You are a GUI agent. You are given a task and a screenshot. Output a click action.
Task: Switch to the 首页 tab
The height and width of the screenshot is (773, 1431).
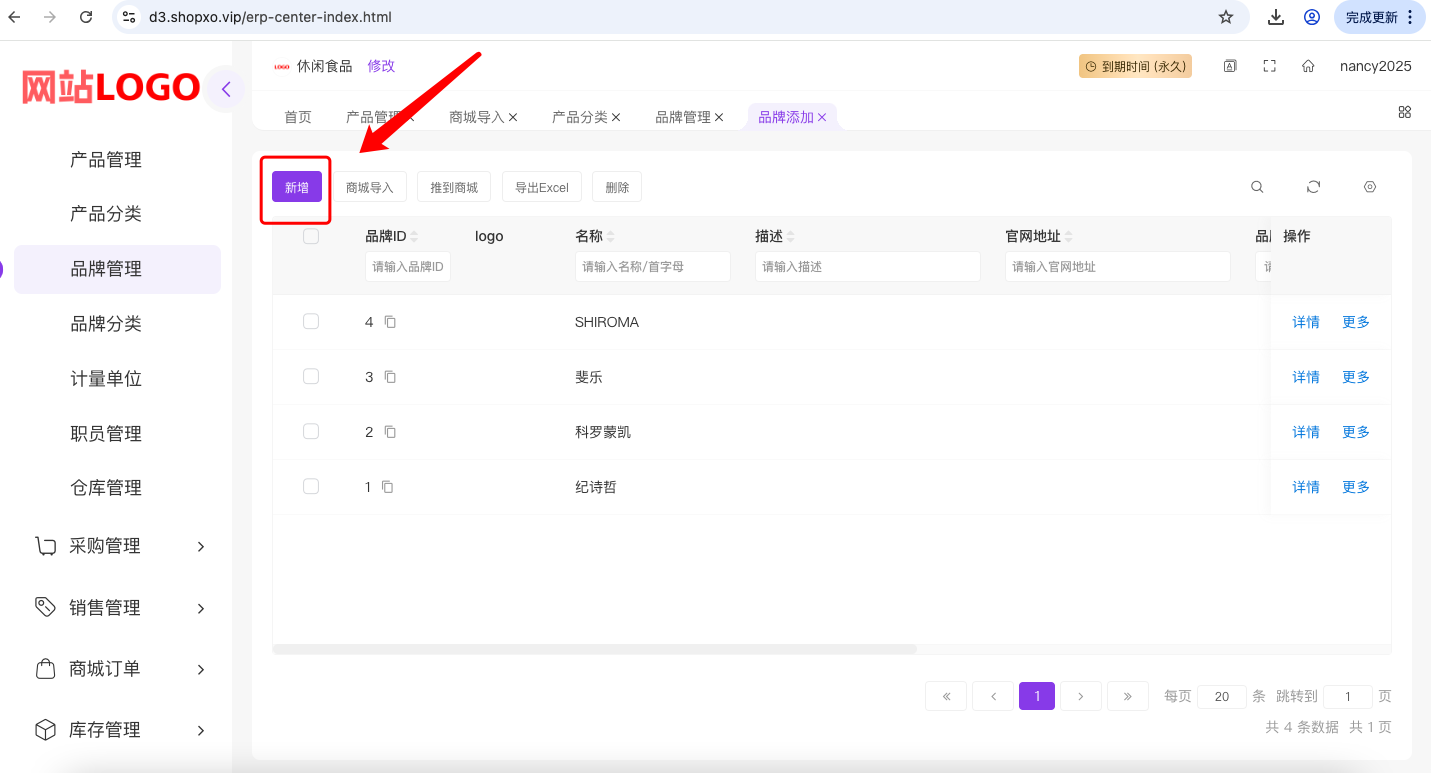coord(298,117)
